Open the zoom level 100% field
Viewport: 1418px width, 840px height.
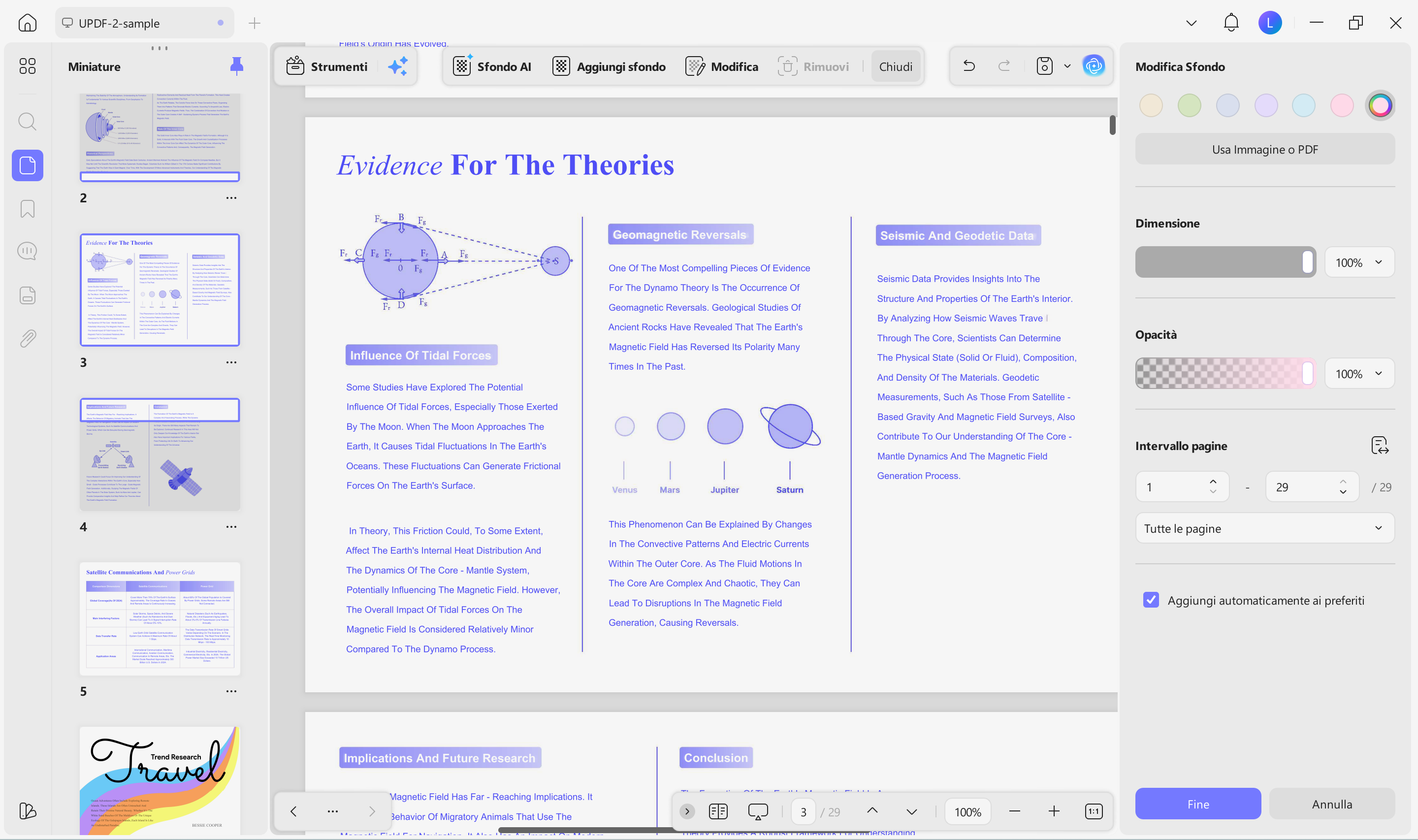967,812
